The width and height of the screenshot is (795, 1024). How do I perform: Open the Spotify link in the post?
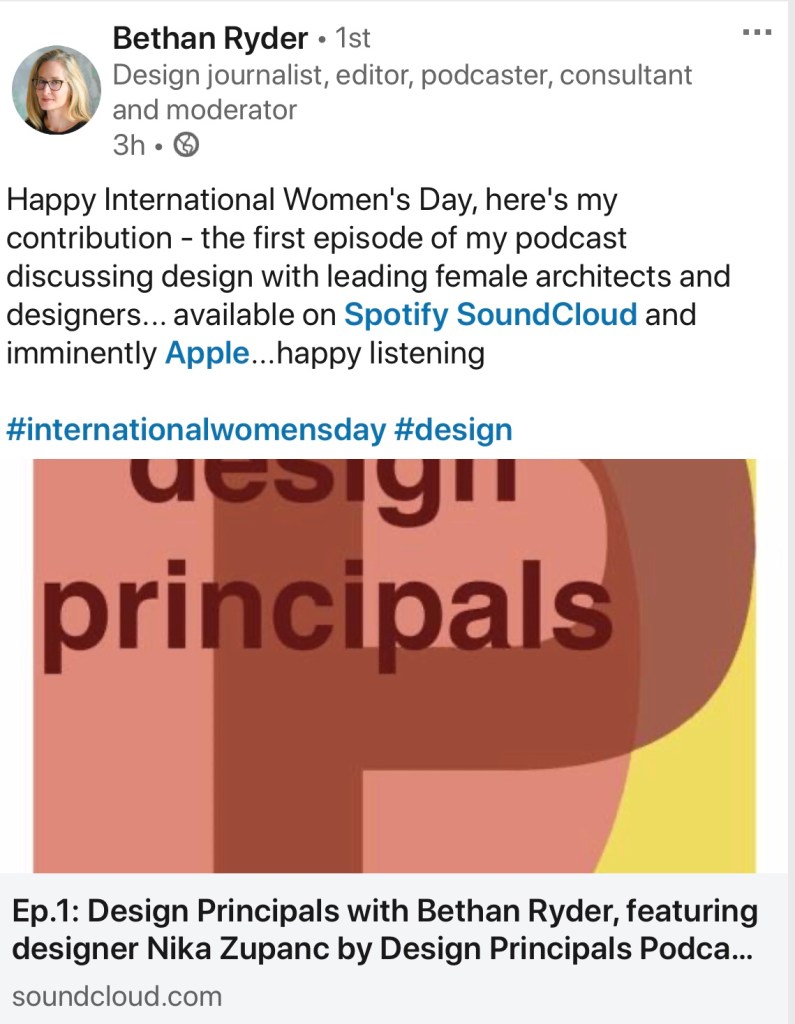(397, 315)
